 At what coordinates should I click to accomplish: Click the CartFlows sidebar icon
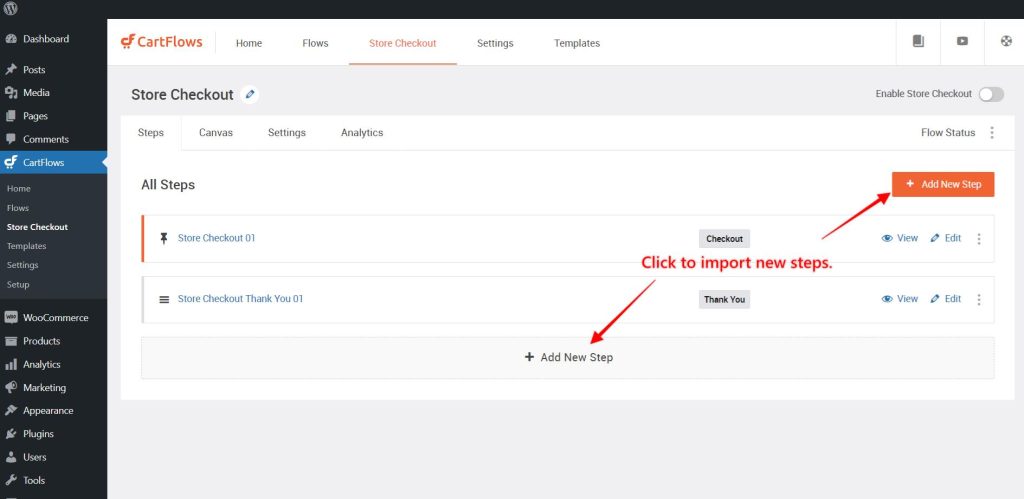point(10,163)
